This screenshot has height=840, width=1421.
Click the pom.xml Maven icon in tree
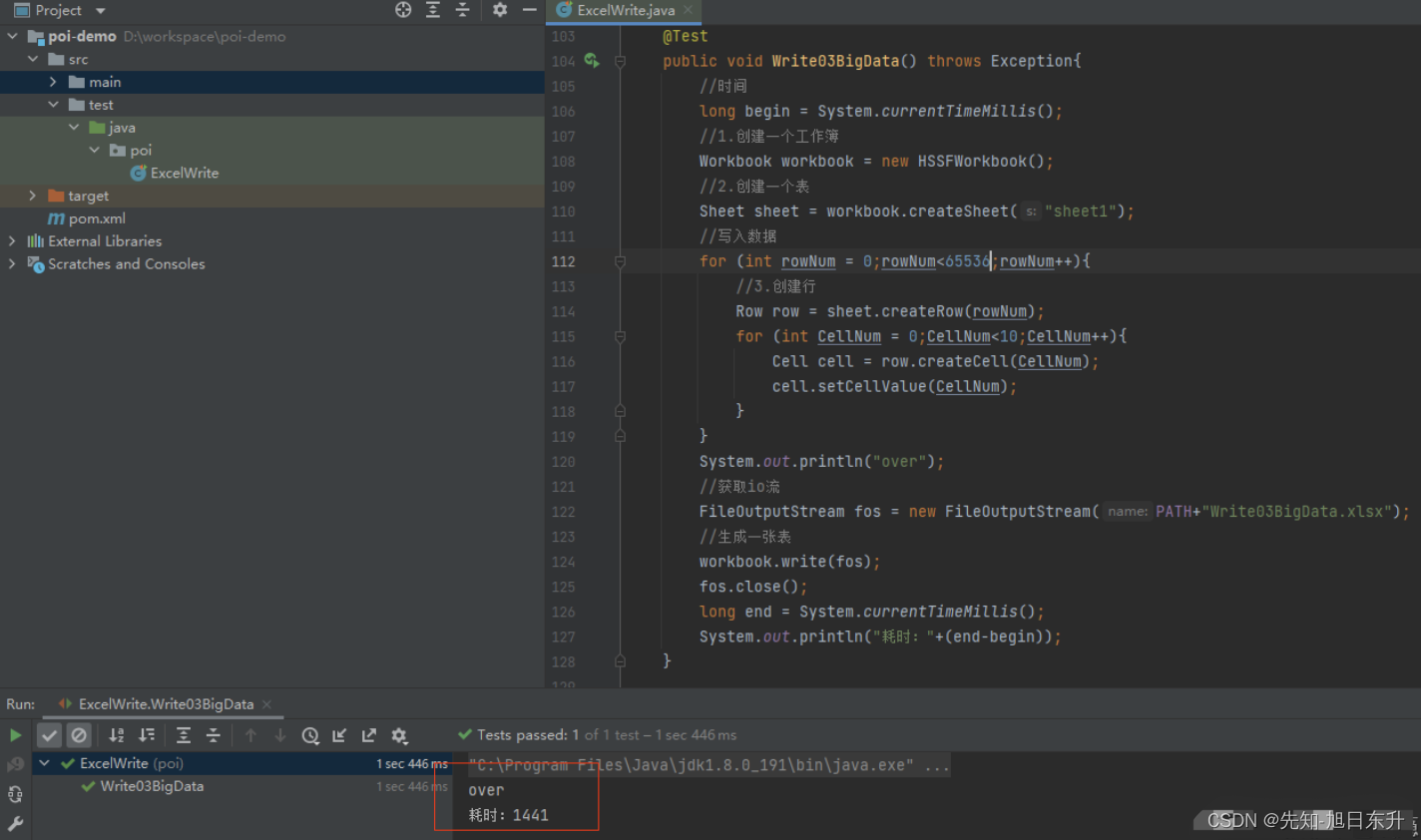click(x=57, y=218)
